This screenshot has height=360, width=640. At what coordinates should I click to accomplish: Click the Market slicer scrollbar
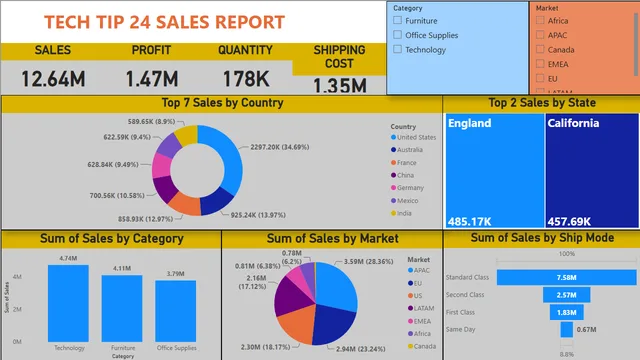point(636,44)
